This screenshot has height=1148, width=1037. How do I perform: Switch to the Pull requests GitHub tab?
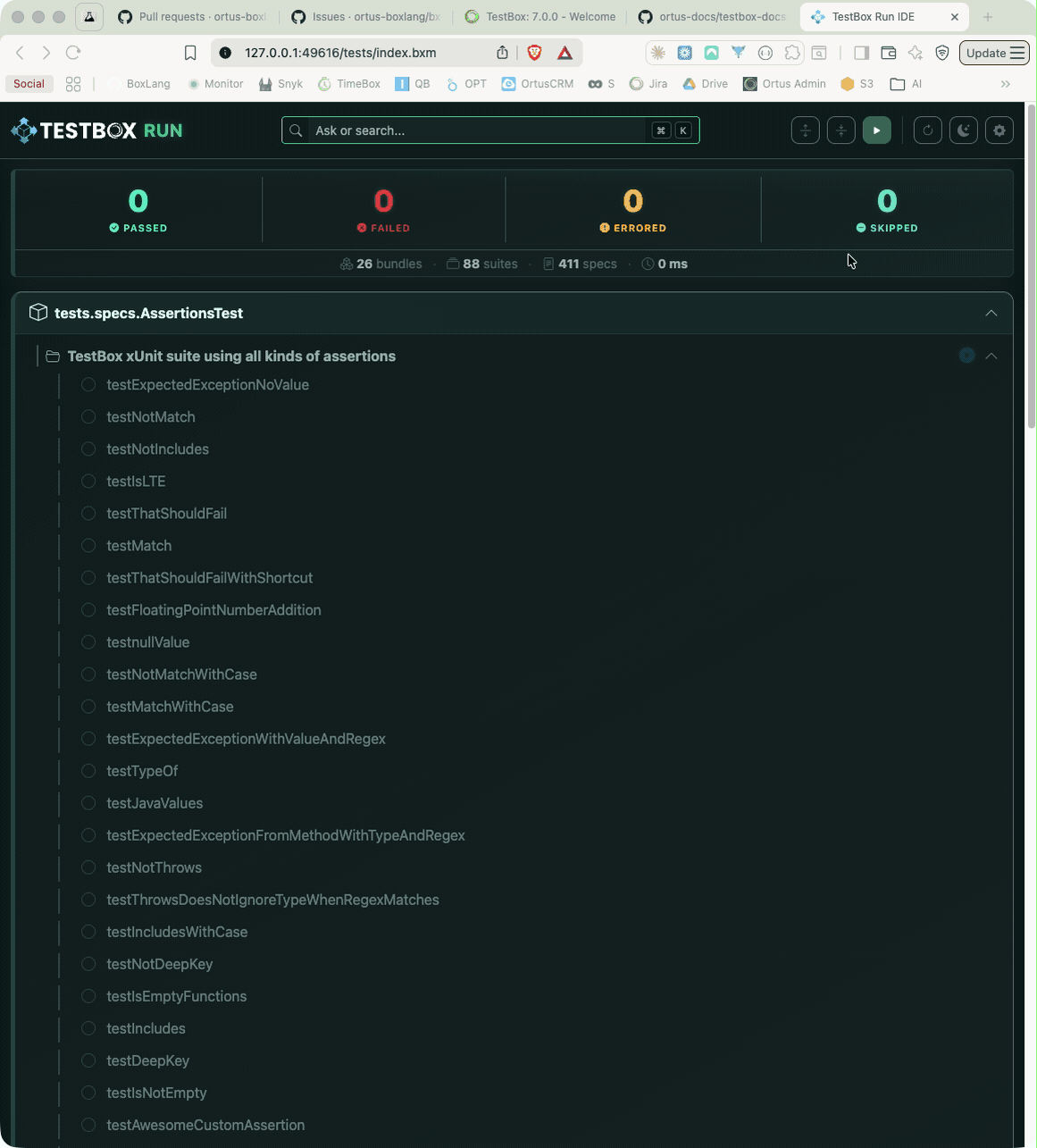[x=193, y=17]
